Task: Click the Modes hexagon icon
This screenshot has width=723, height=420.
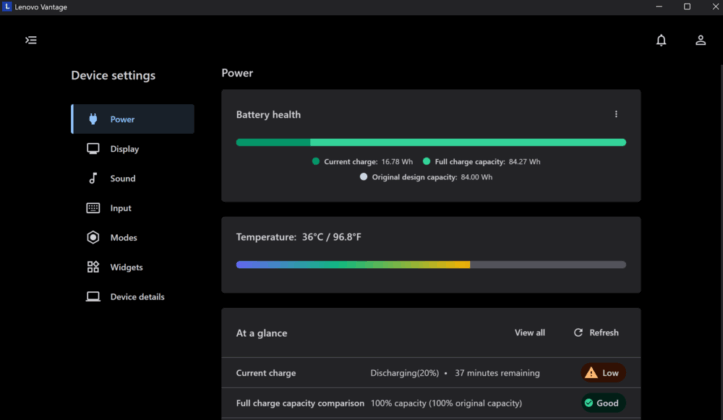Action: (93, 237)
